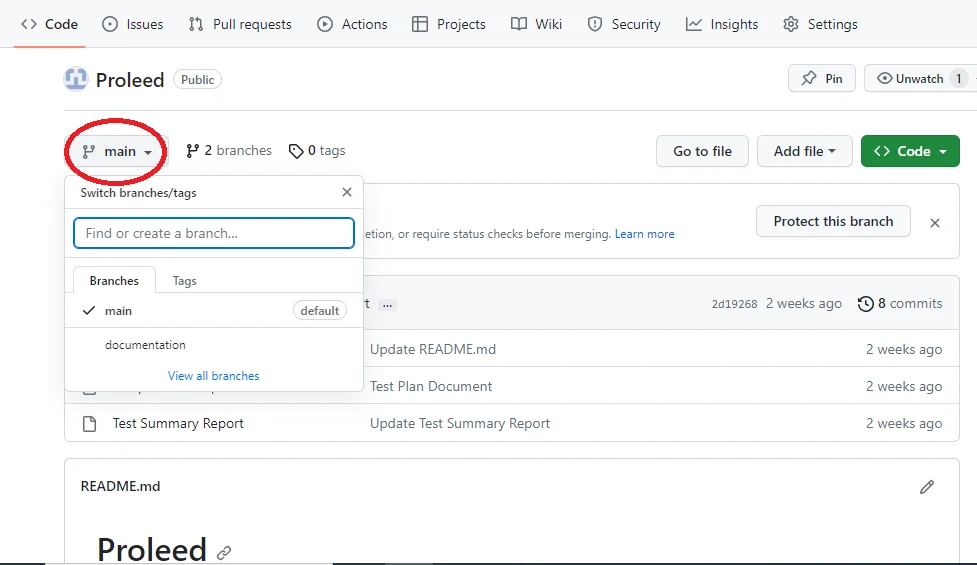The image size is (977, 565).
Task: Click the watcher count 1 badge
Action: click(x=958, y=78)
